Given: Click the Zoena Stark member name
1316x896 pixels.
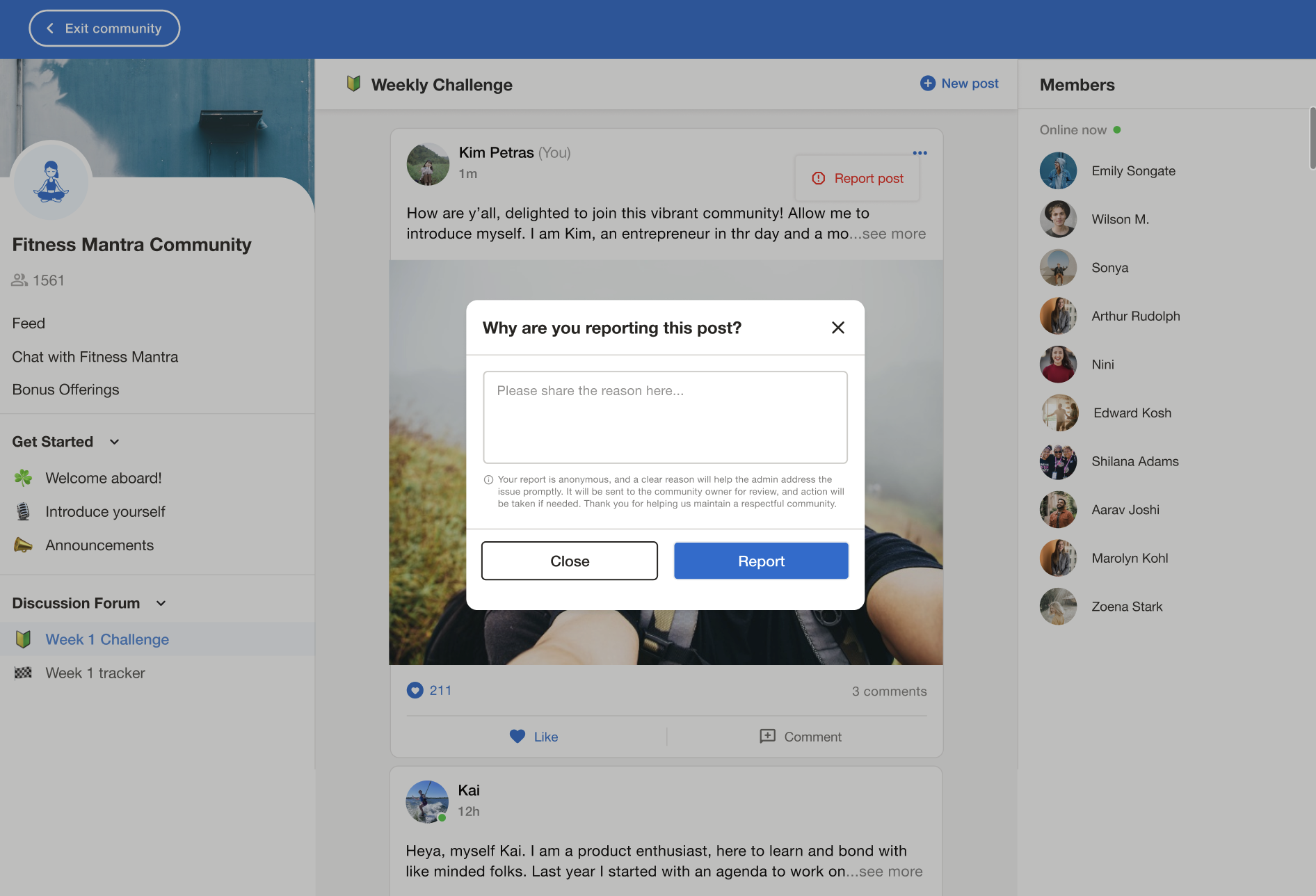Looking at the screenshot, I should (x=1127, y=607).
